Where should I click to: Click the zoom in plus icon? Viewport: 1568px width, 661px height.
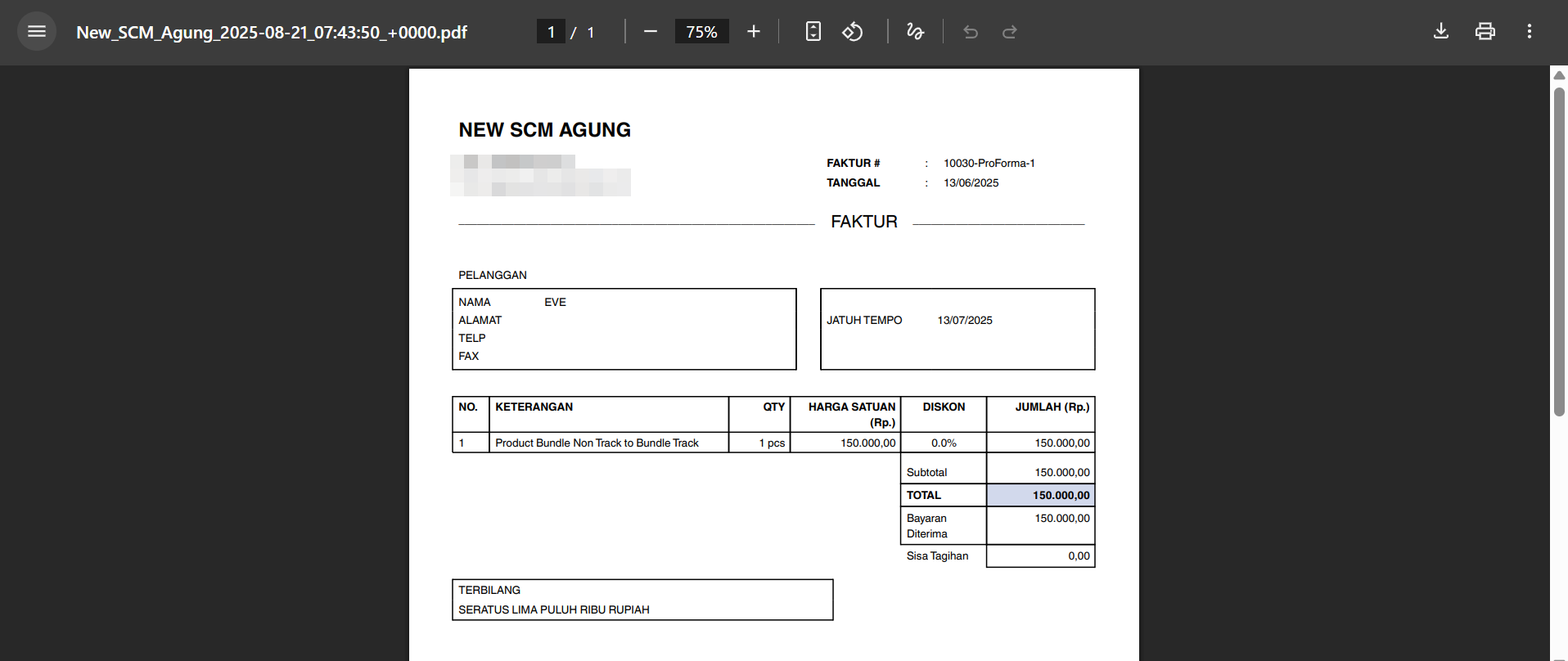tap(754, 32)
